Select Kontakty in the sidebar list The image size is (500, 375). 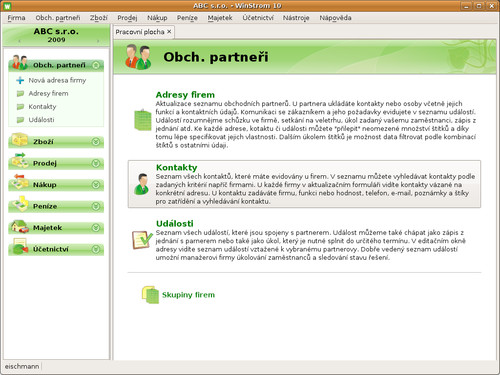[x=42, y=107]
